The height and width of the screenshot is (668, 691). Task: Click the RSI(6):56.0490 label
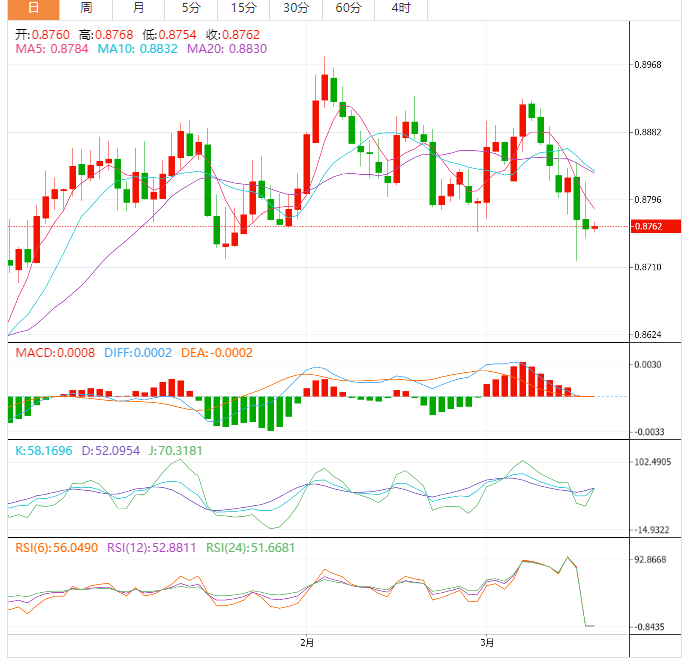click(x=56, y=548)
